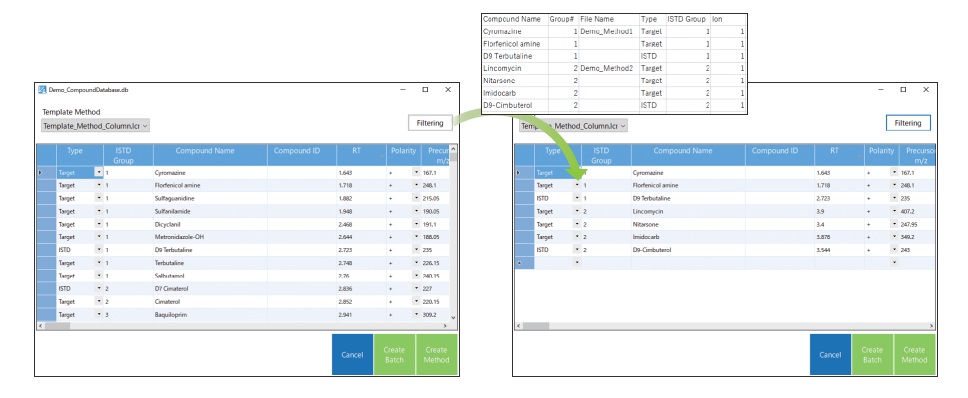
Task: Open Type dropdown for Sulfaguanidine row
Action: click(x=99, y=198)
